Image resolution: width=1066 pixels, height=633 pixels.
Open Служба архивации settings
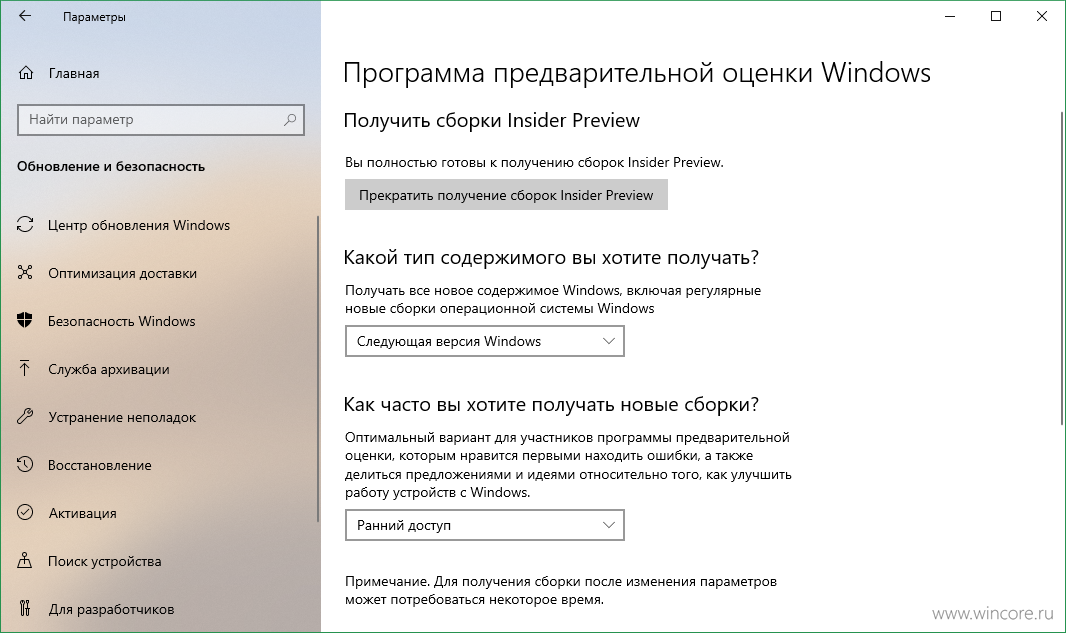coord(109,369)
